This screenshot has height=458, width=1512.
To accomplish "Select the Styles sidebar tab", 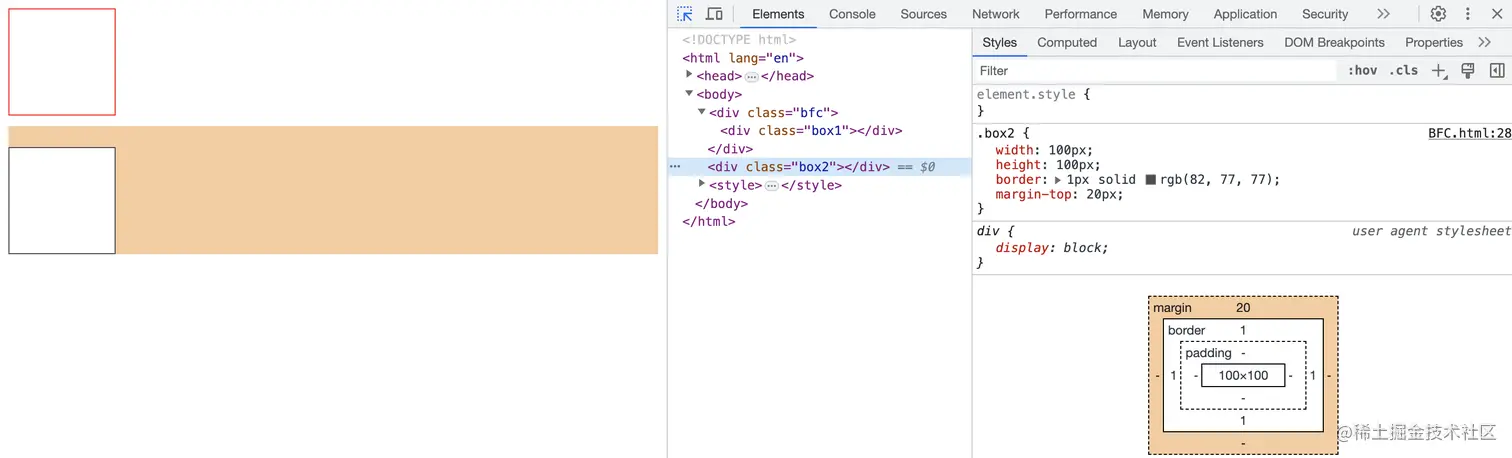I will tap(999, 42).
